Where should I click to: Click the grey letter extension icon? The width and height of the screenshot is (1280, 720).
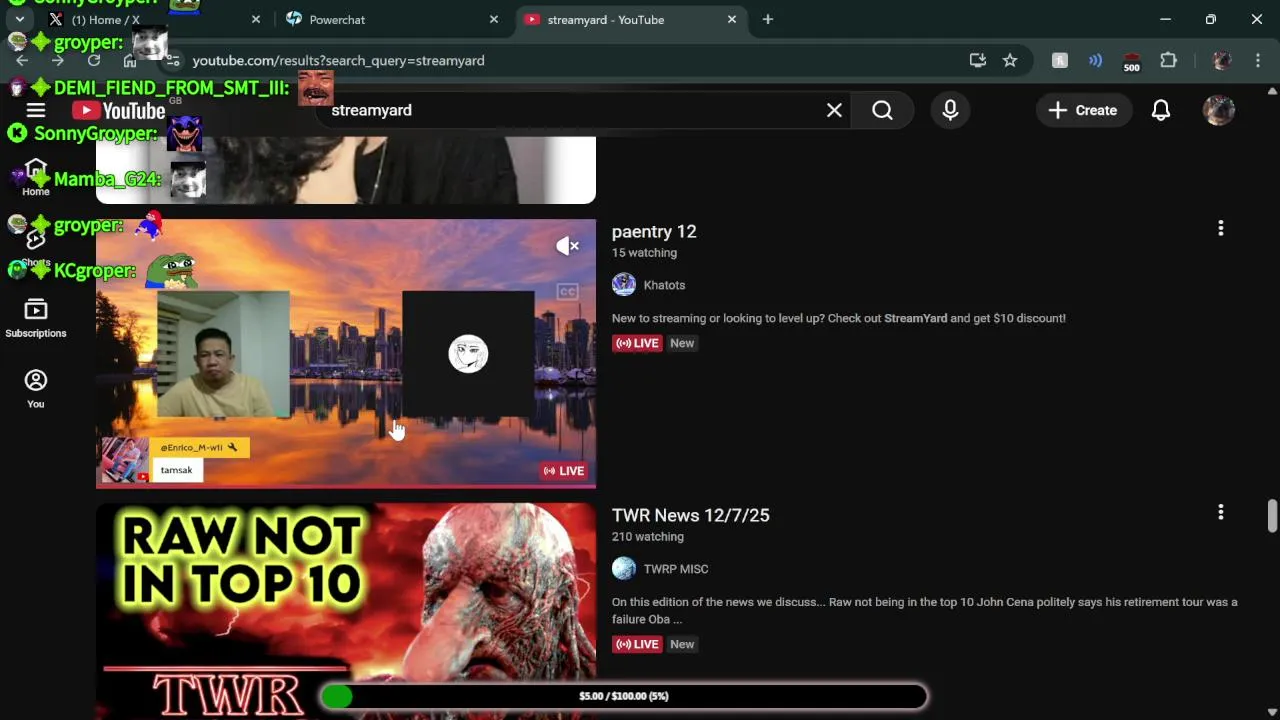1059,60
